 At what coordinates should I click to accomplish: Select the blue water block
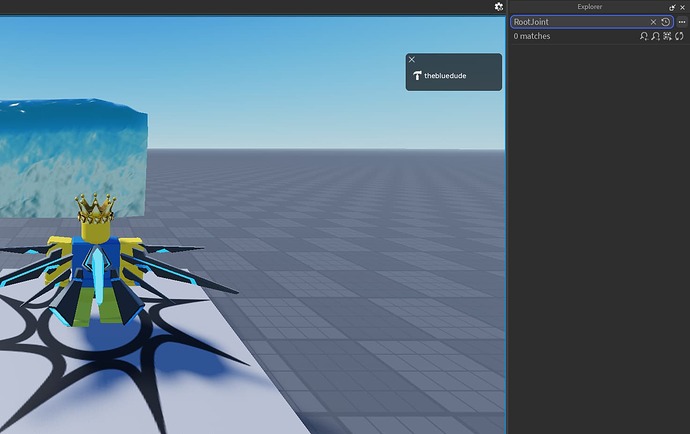(x=73, y=156)
